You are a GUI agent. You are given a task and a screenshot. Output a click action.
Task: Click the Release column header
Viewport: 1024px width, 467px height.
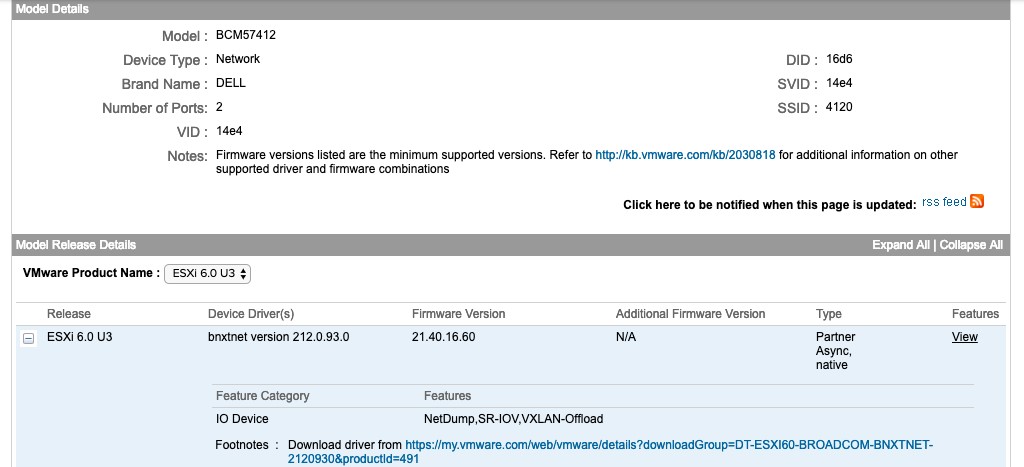point(69,314)
